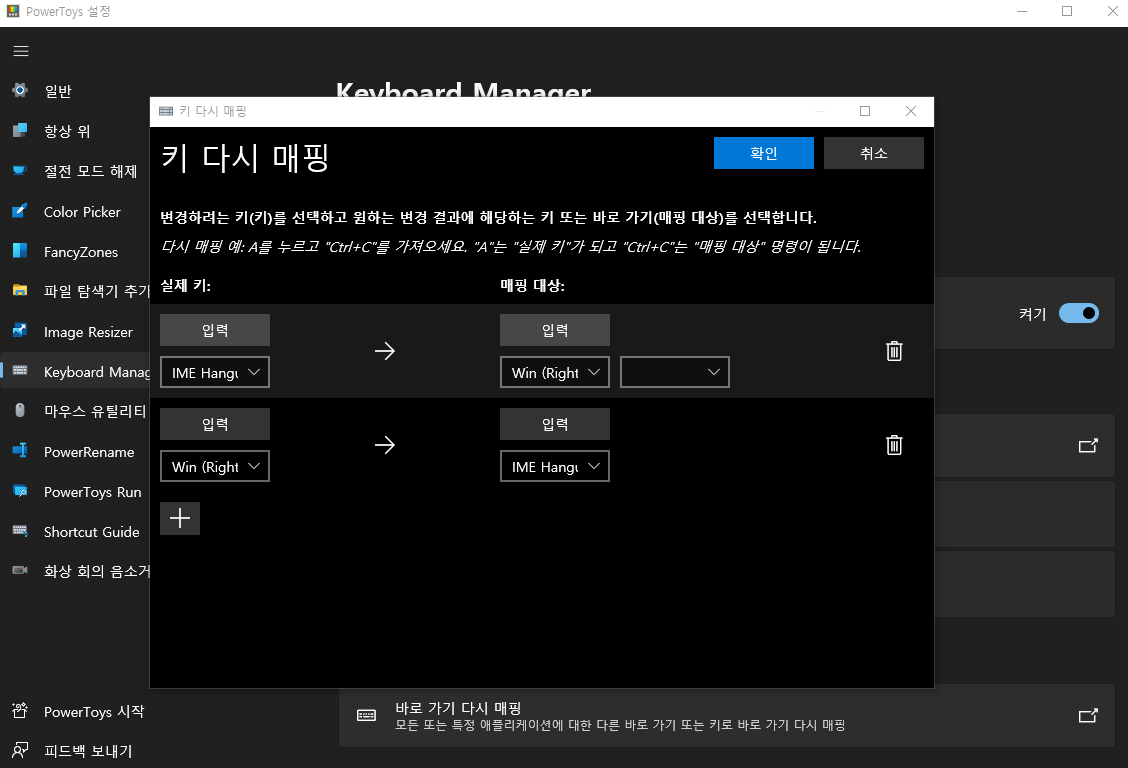Open second row Win (Right) physical key dropdown
This screenshot has width=1128, height=768.
coord(215,467)
